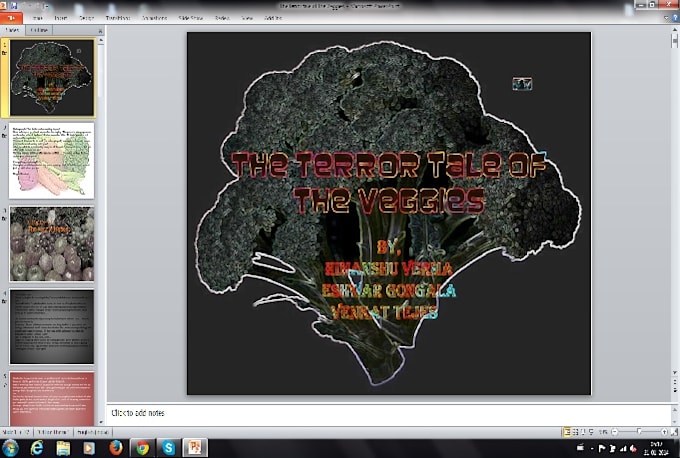Go to the Transitions ribbon tab

tap(118, 18)
